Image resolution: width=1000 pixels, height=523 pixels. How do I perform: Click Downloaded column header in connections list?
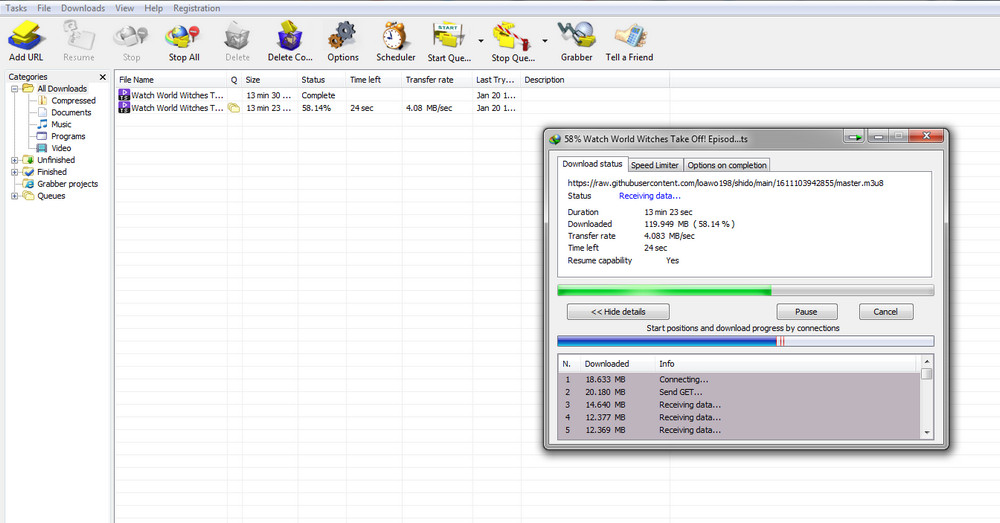click(x=617, y=364)
